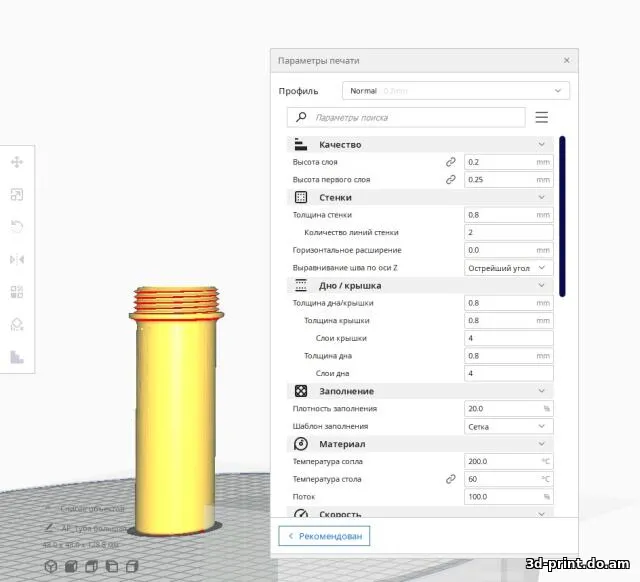The image size is (640, 582).
Task: Select the Move tool in left toolbar
Action: click(x=17, y=162)
